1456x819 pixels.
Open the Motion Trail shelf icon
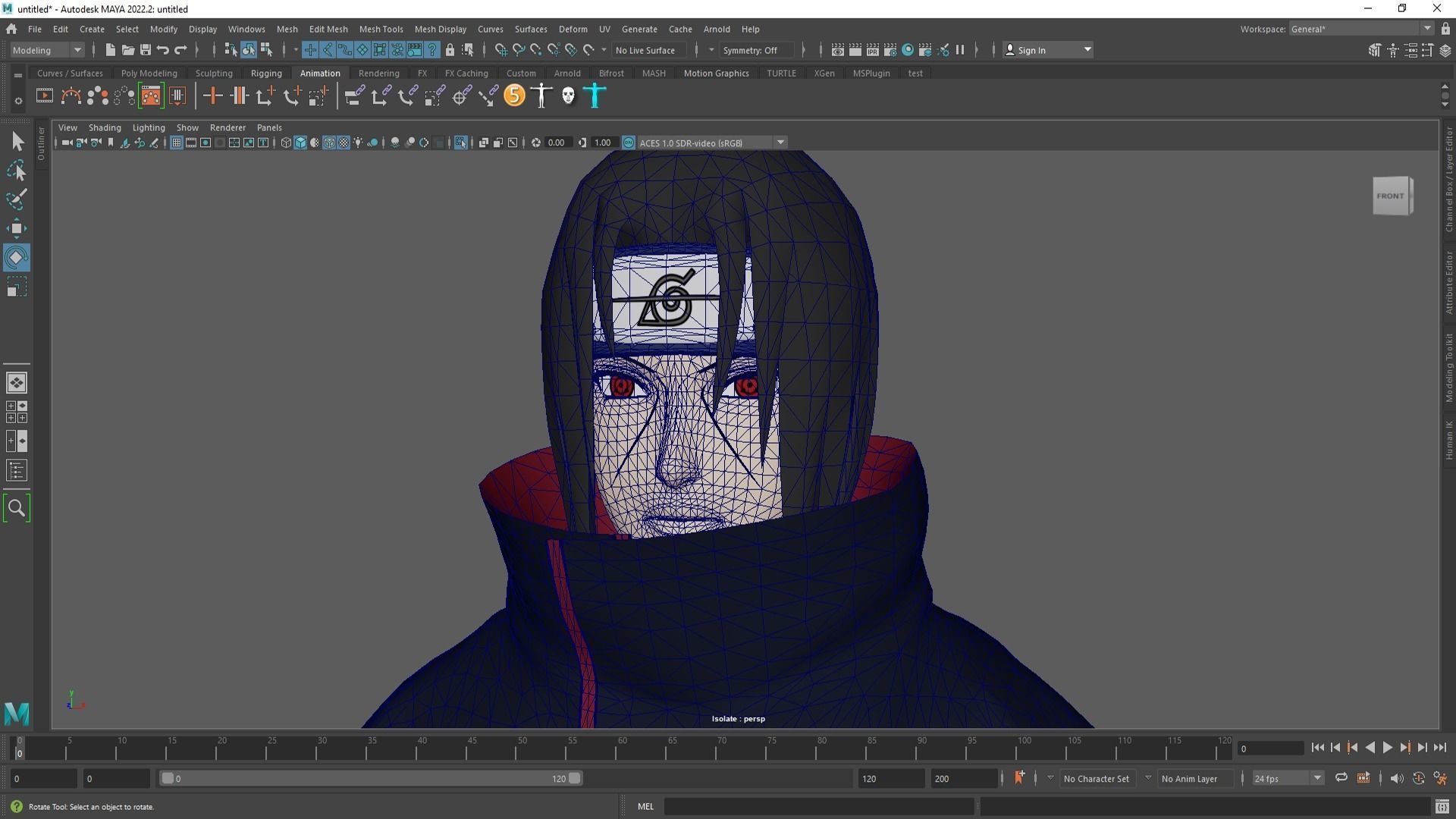71,96
